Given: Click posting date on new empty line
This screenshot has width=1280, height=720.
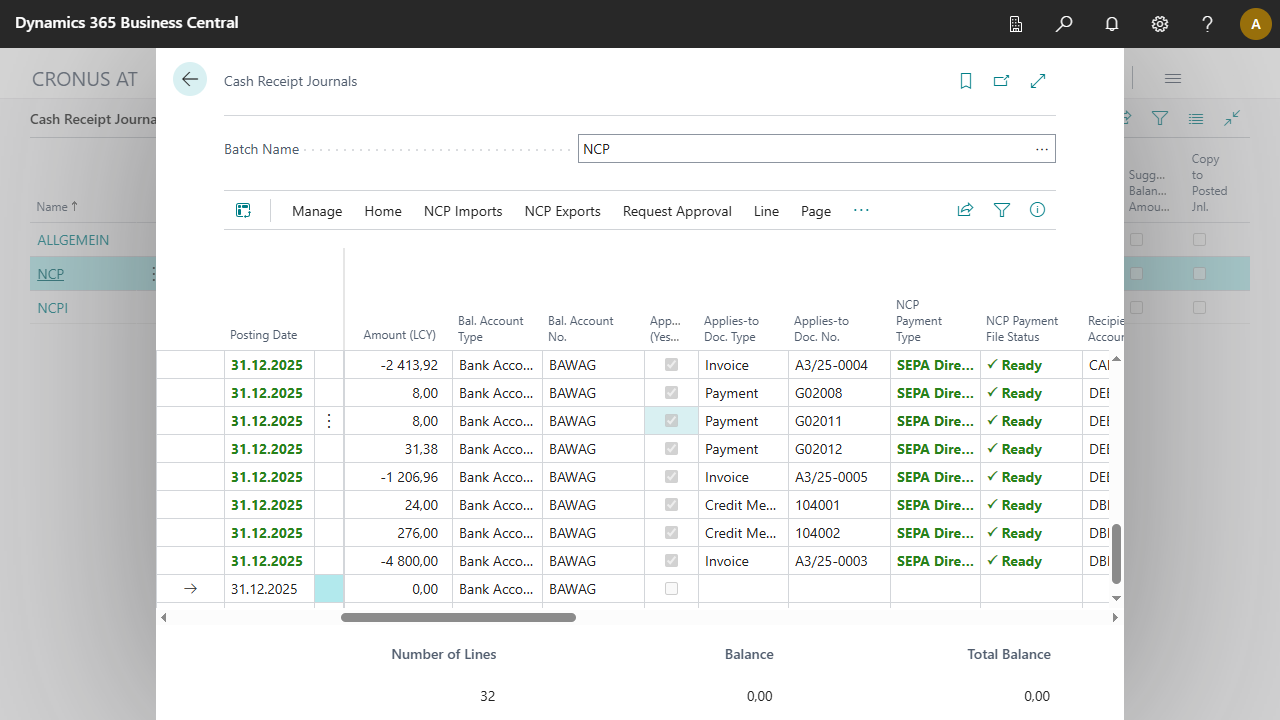Looking at the screenshot, I should click(269, 589).
